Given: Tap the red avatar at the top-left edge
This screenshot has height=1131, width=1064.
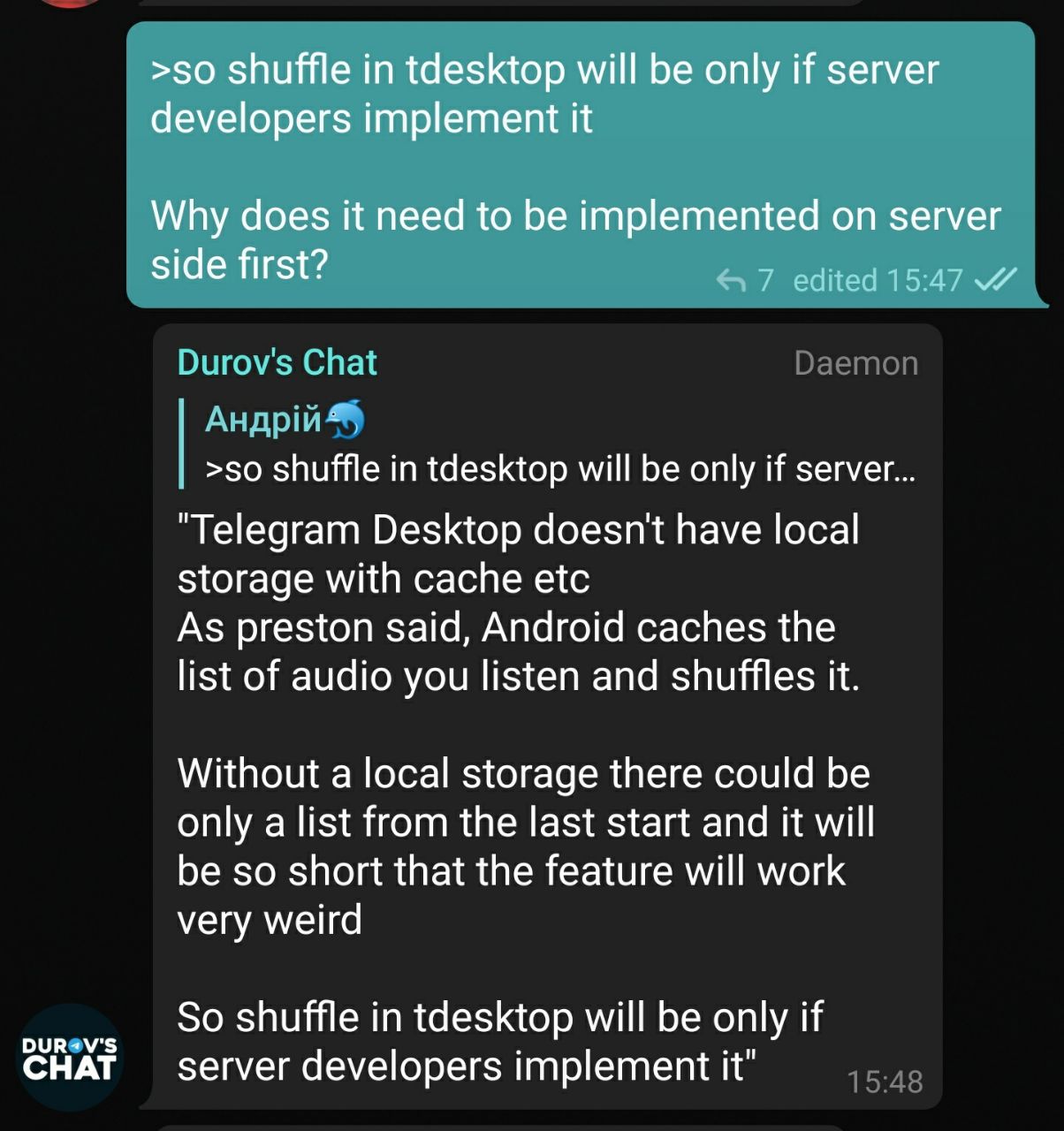Looking at the screenshot, I should 72,3.
